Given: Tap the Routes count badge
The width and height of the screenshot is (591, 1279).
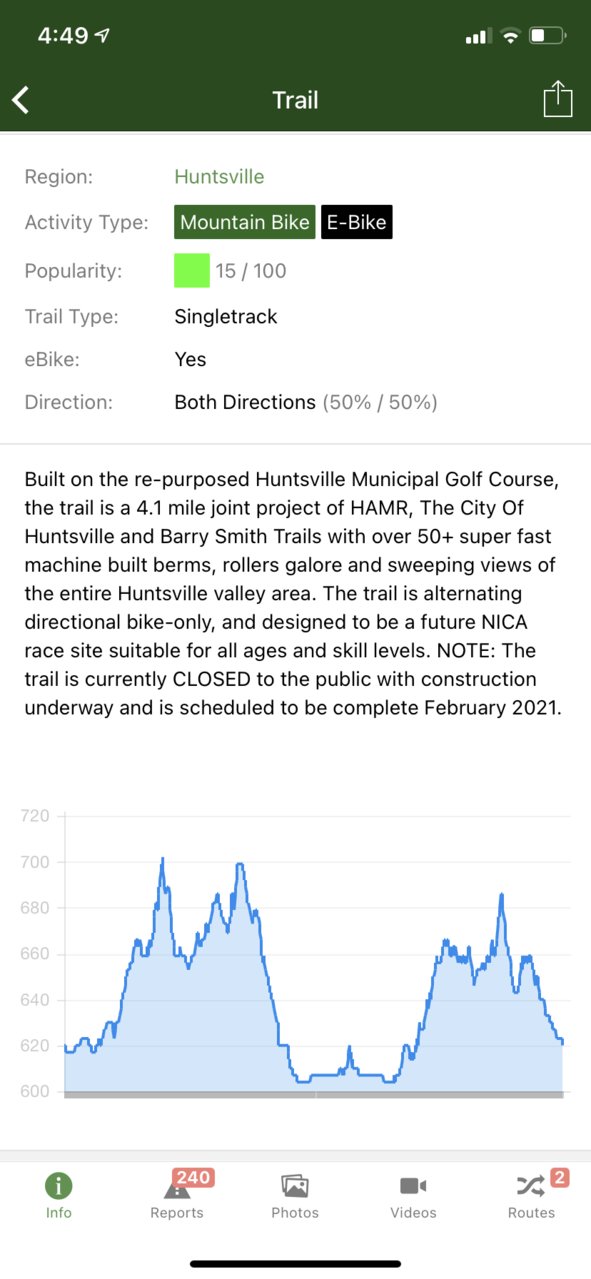Looking at the screenshot, I should [559, 1178].
